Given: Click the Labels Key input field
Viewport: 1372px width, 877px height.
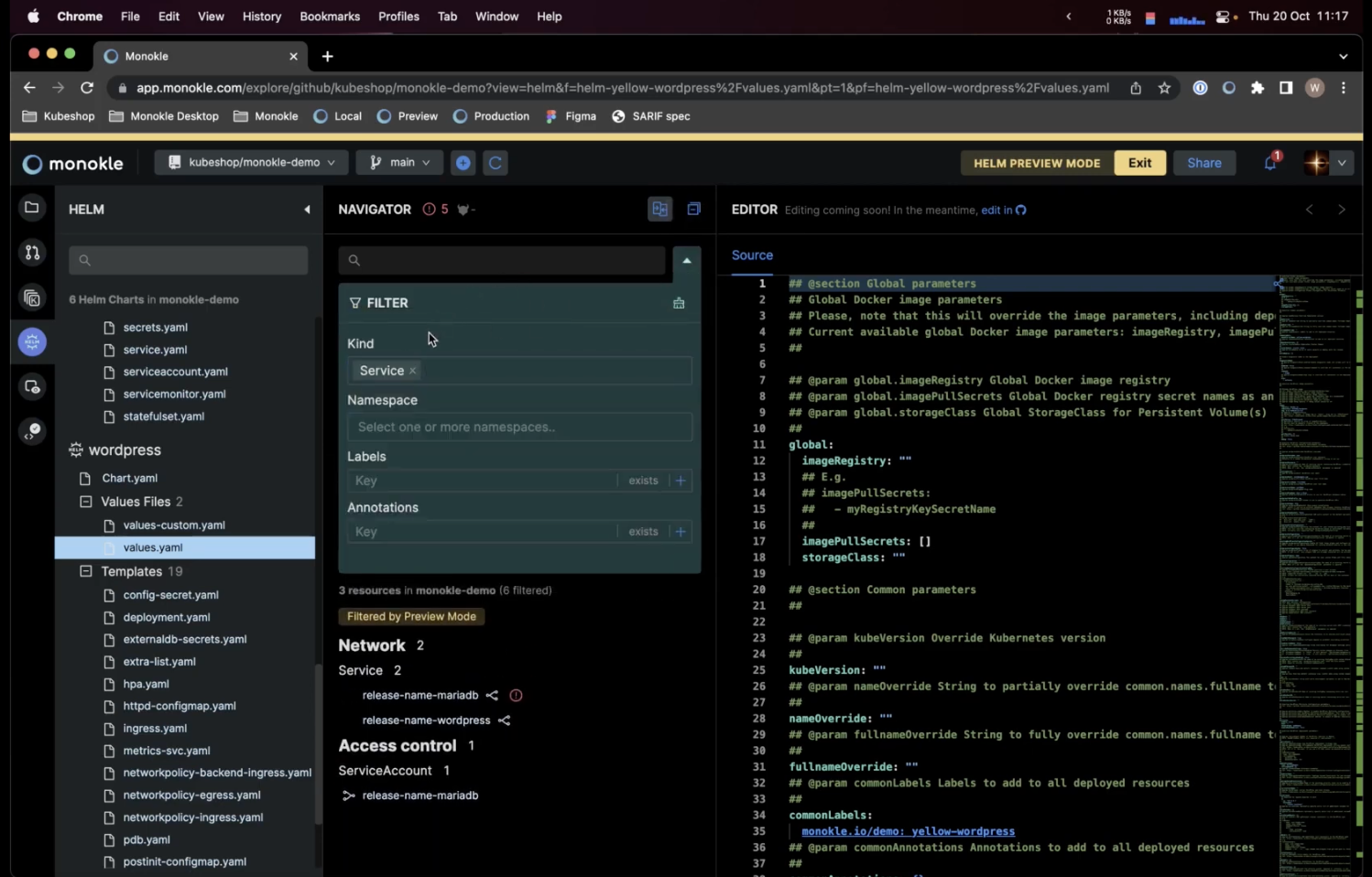Looking at the screenshot, I should click(x=483, y=481).
